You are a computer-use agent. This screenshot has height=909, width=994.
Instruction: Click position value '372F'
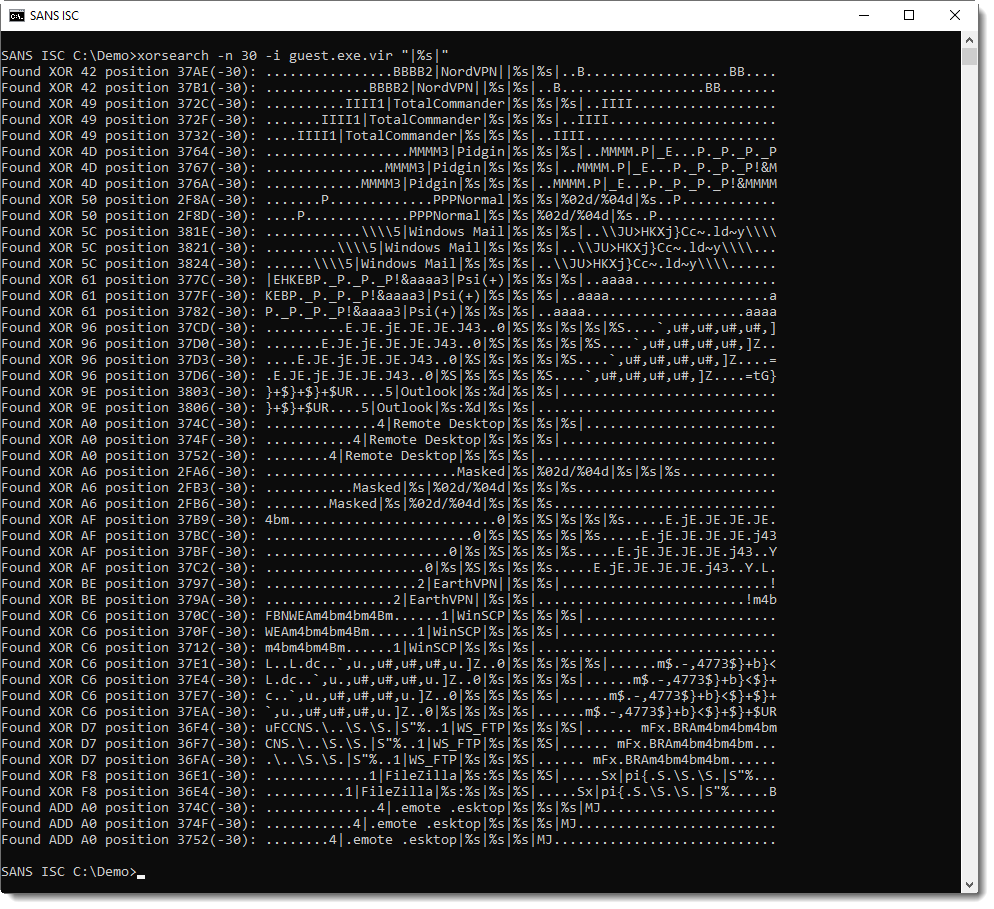point(193,120)
